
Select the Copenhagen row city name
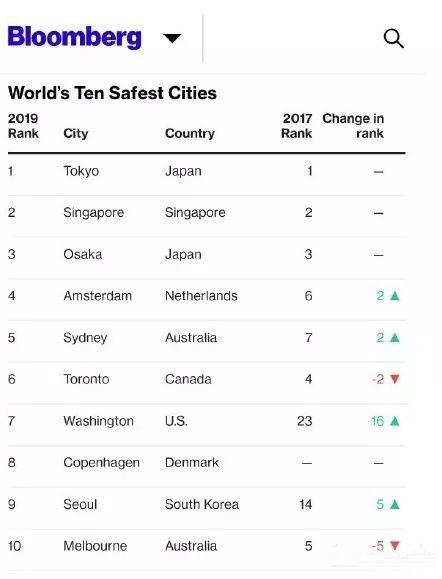[x=102, y=463]
